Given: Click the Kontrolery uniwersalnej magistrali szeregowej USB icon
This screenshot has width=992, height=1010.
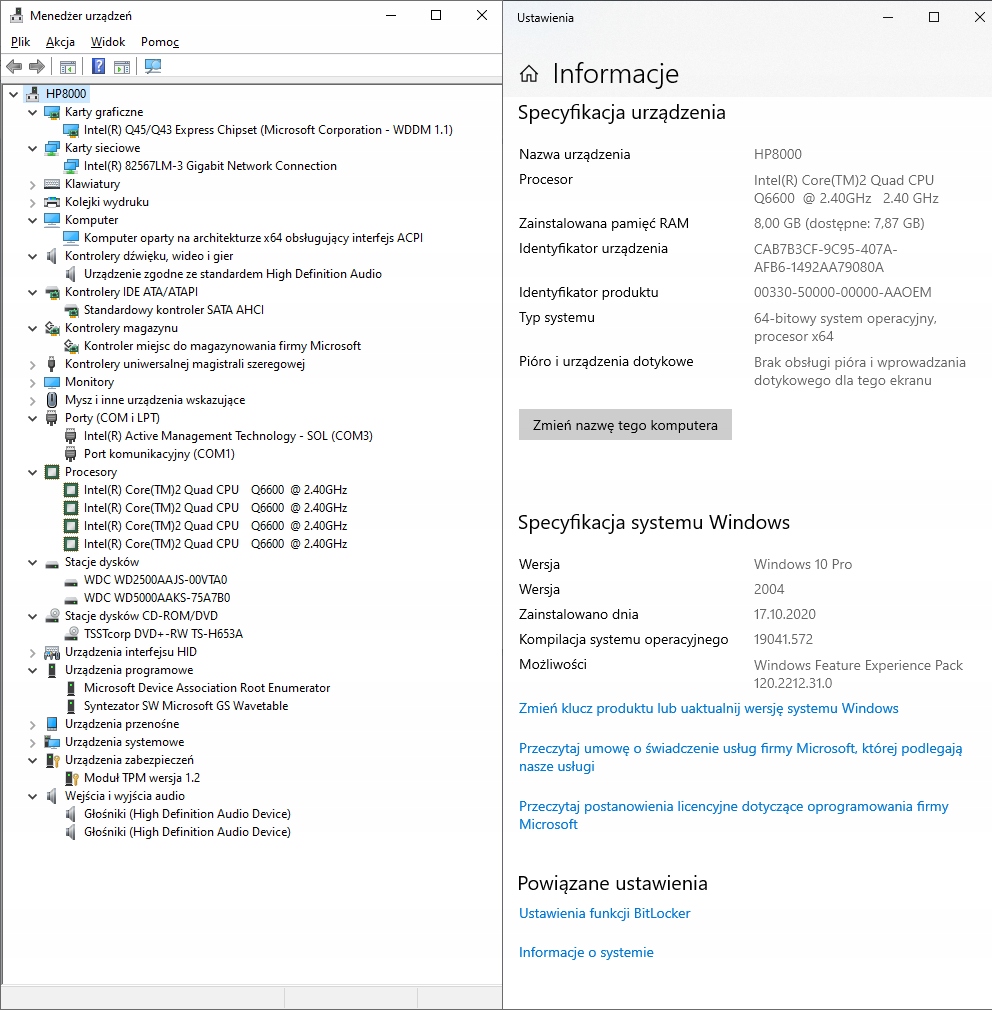Looking at the screenshot, I should click(x=52, y=364).
